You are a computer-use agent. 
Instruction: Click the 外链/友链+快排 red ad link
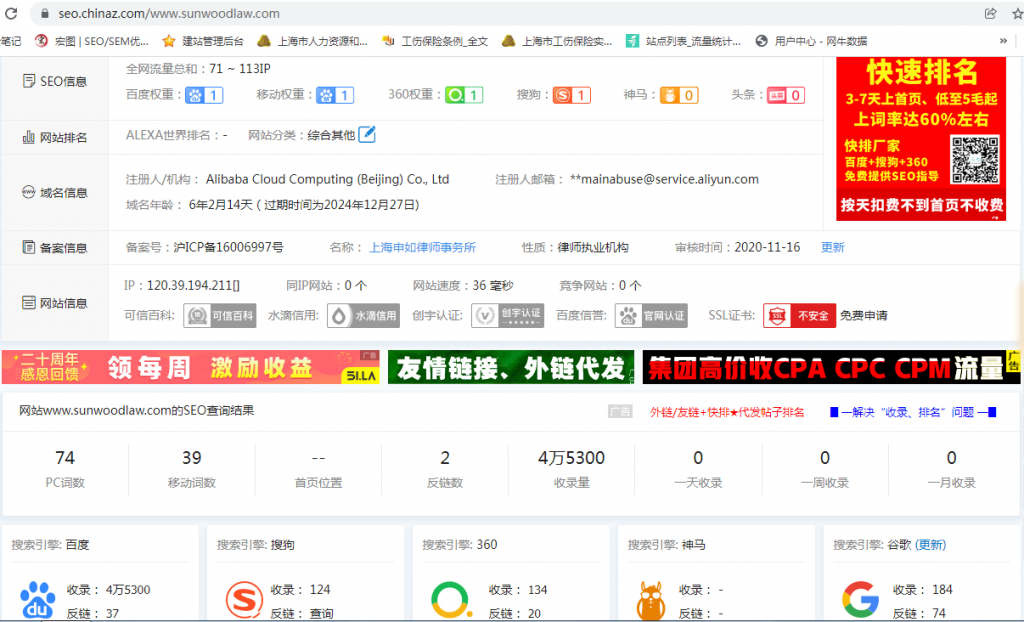click(727, 412)
